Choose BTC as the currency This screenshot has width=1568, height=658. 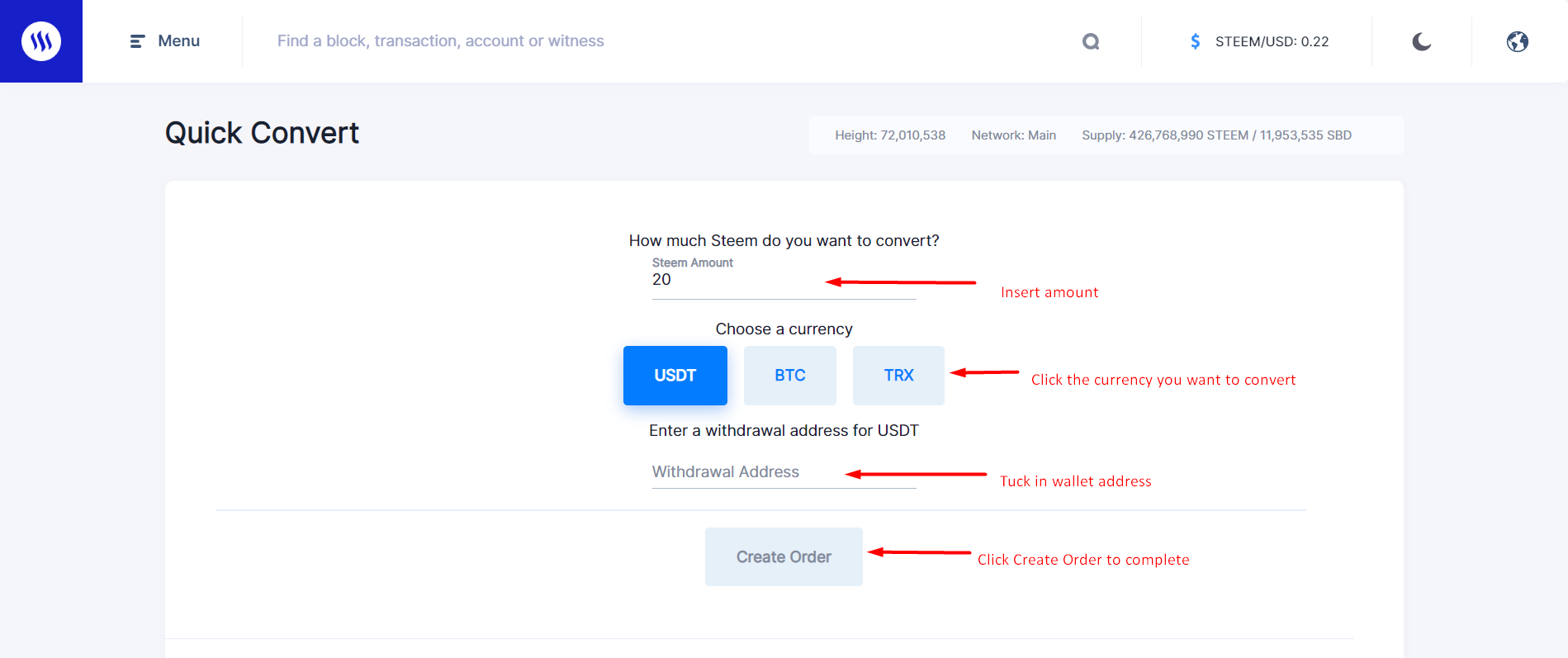pyautogui.click(x=790, y=376)
